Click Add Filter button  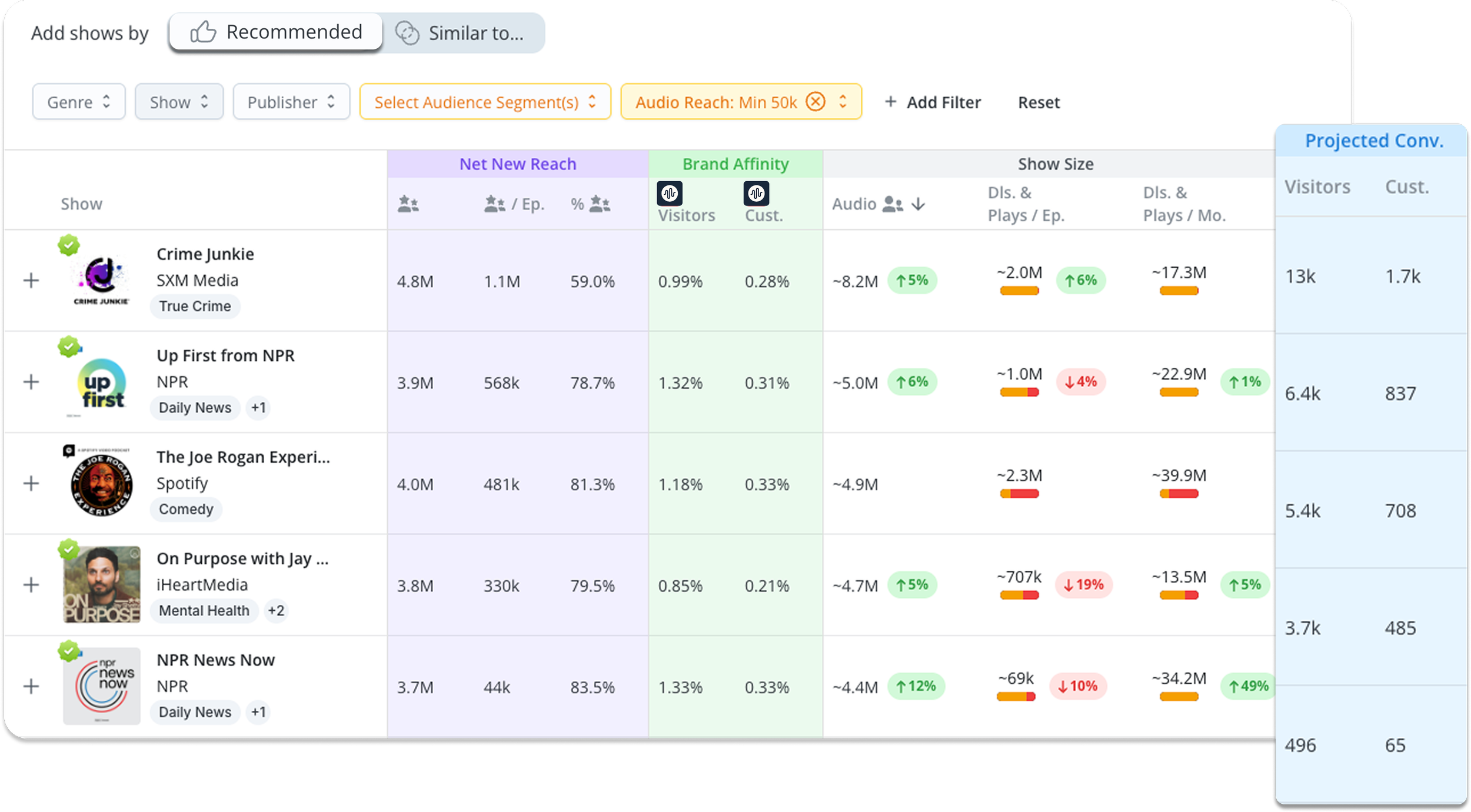click(933, 102)
